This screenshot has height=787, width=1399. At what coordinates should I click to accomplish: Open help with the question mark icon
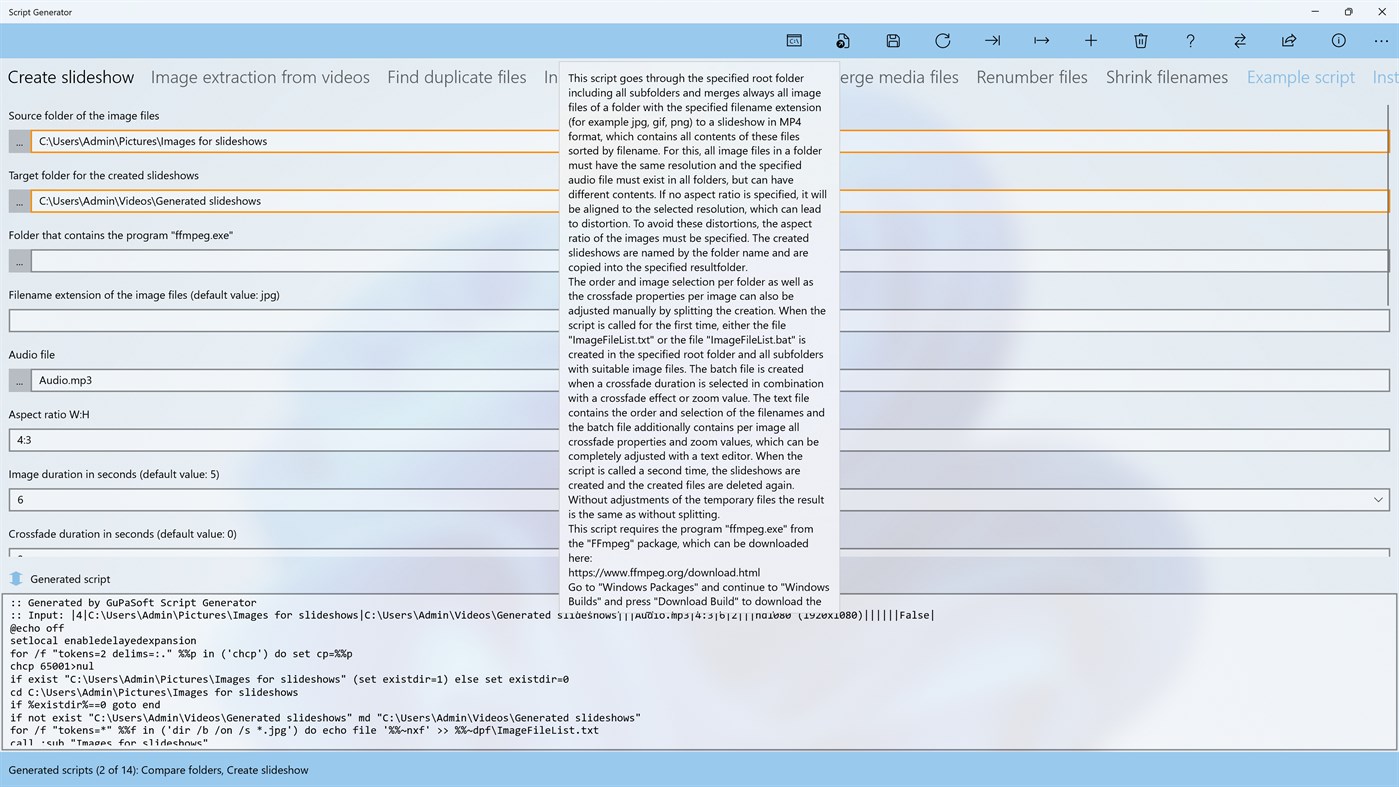tap(1190, 41)
